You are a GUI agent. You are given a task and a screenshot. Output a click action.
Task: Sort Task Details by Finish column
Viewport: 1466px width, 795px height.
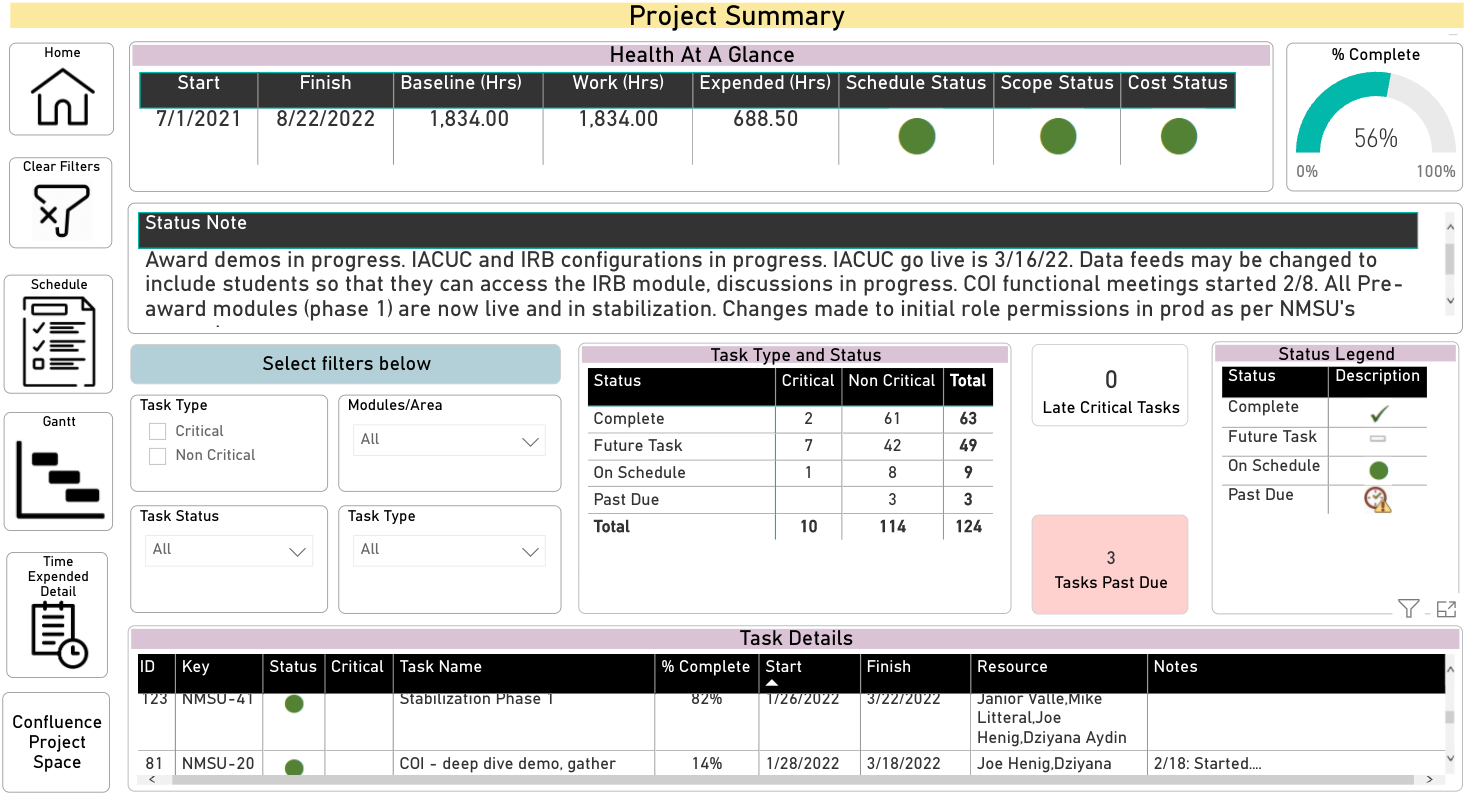tap(889, 667)
